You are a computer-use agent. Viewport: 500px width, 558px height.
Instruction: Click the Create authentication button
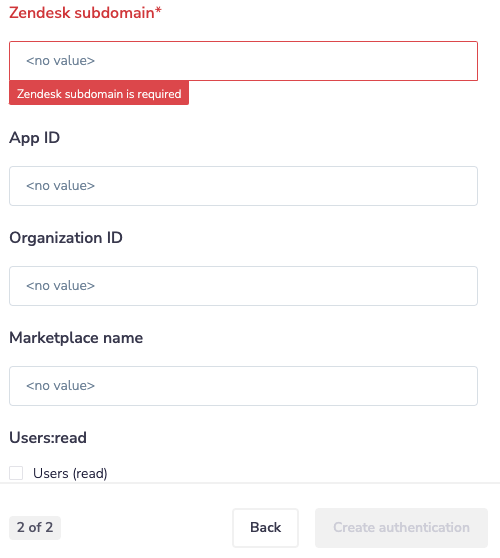tap(401, 528)
